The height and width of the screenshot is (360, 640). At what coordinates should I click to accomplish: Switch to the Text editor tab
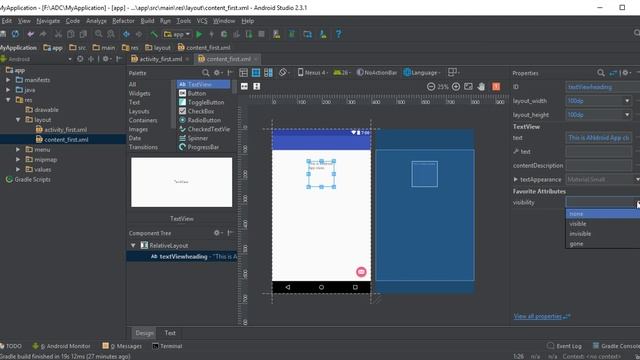pos(170,333)
